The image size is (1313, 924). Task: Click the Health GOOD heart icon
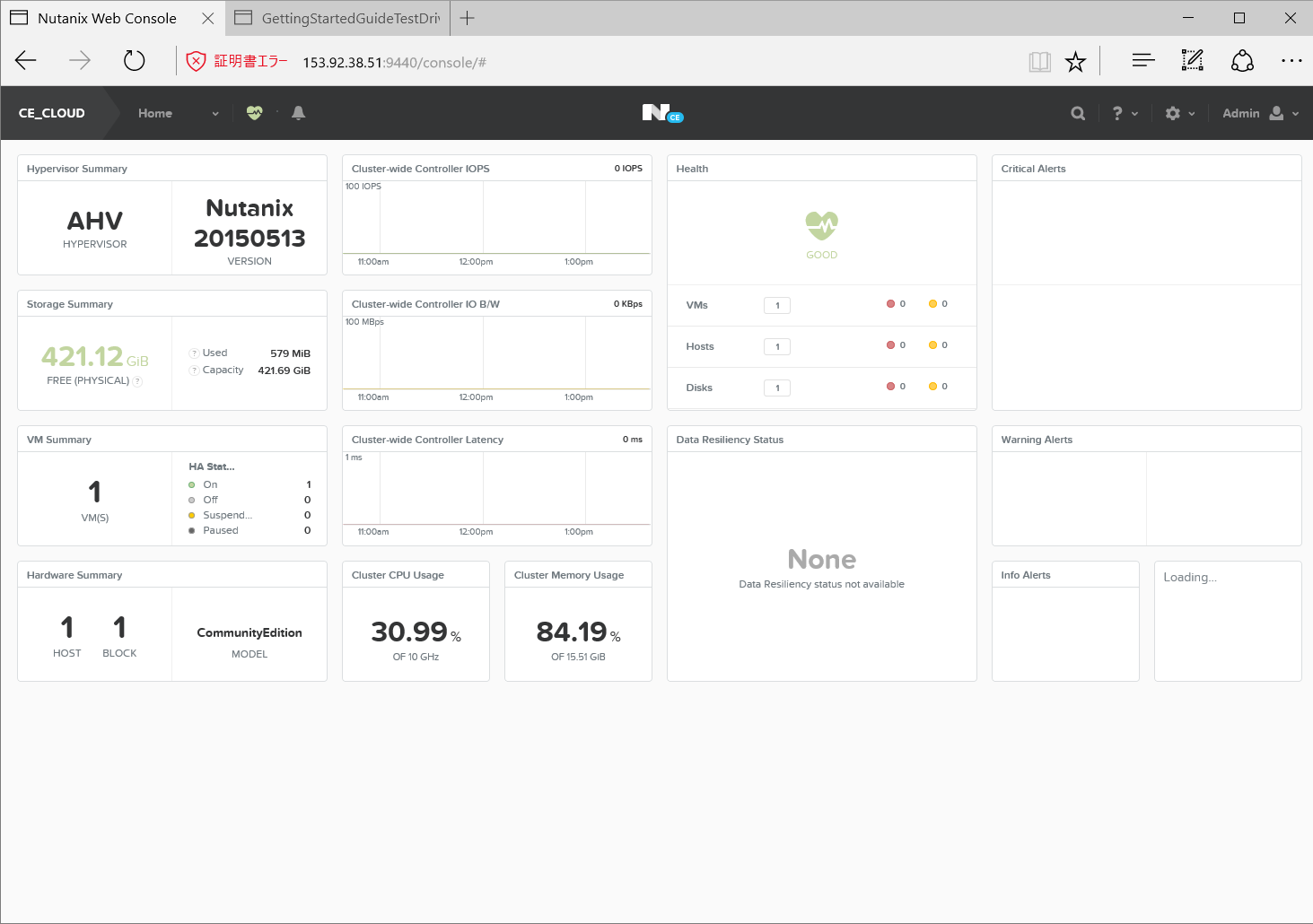click(x=821, y=225)
